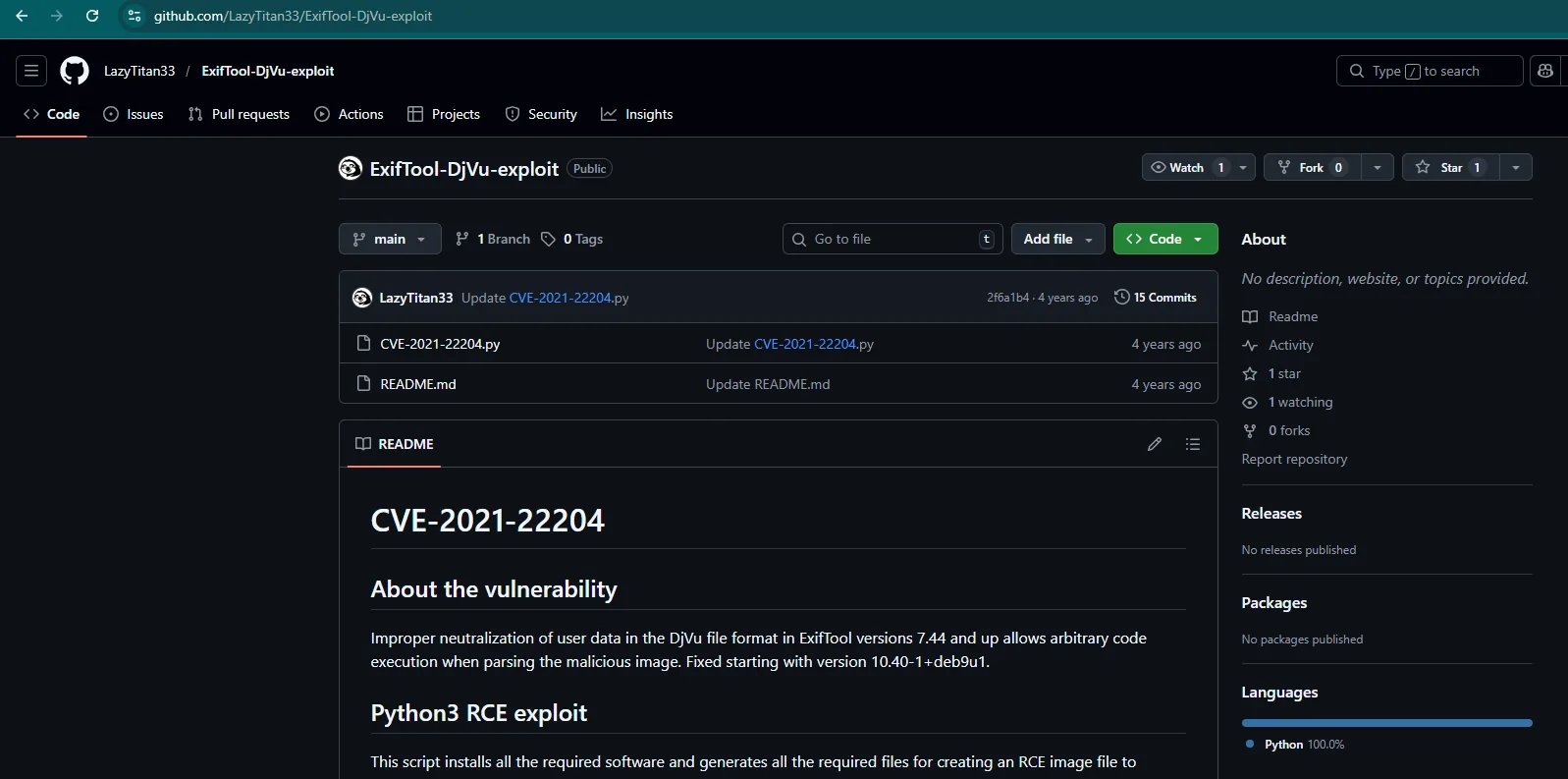Viewport: 1568px width, 779px height.
Task: Click the Type / to search box
Action: click(1430, 71)
